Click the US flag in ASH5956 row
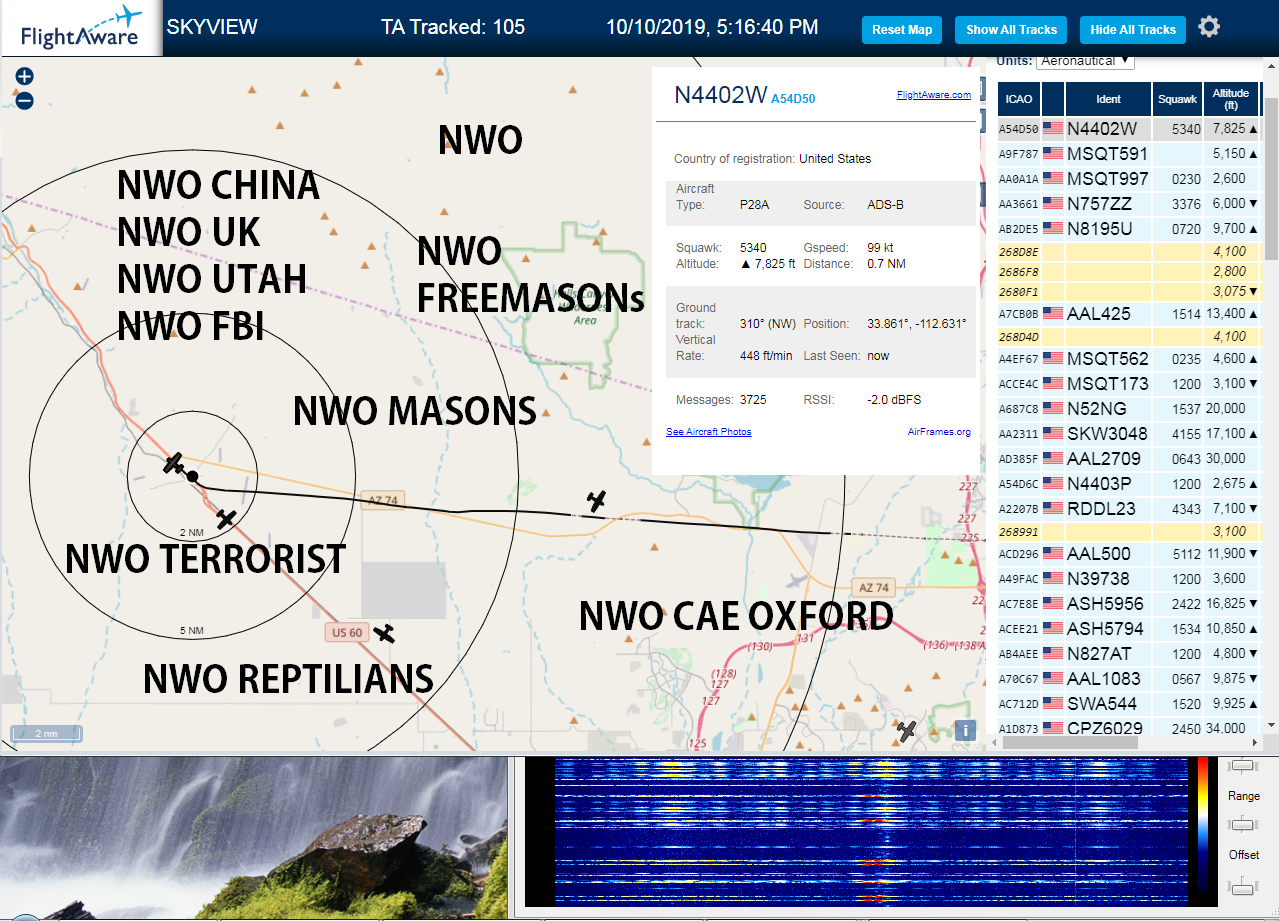Screen dimensions: 1279x921 pyautogui.click(x=1052, y=603)
